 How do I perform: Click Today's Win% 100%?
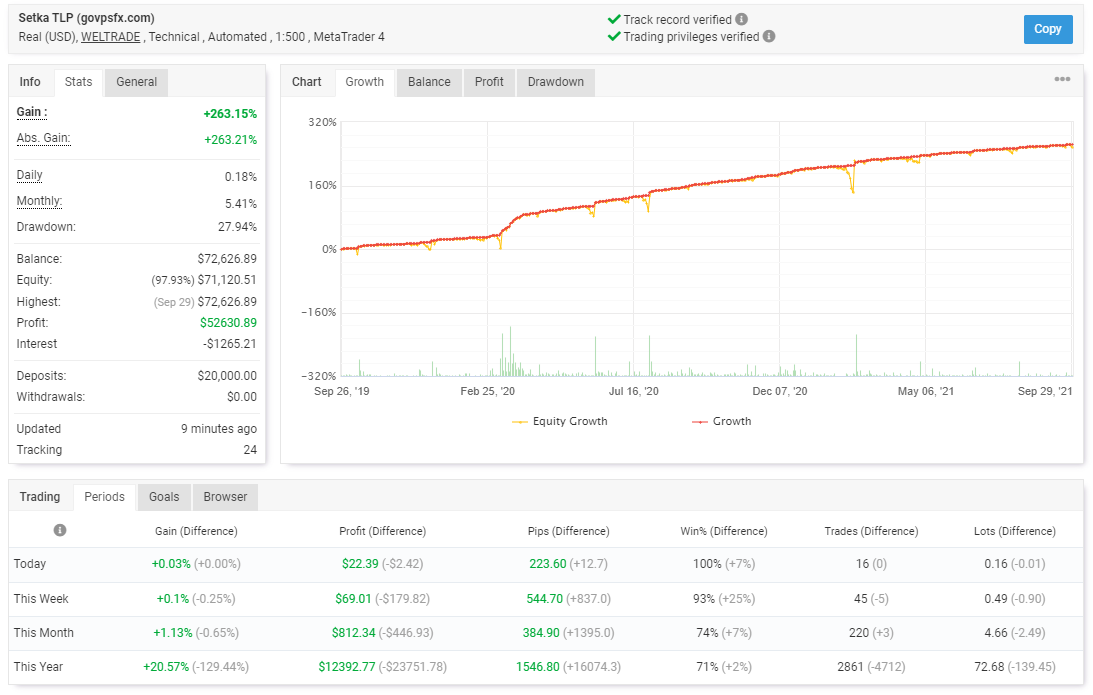coord(708,564)
